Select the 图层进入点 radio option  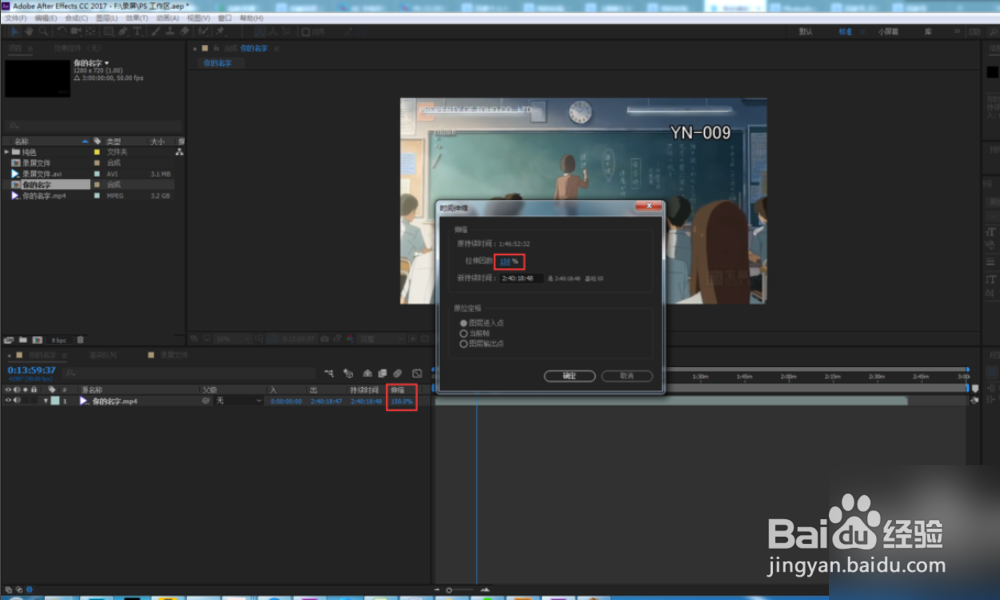click(464, 323)
